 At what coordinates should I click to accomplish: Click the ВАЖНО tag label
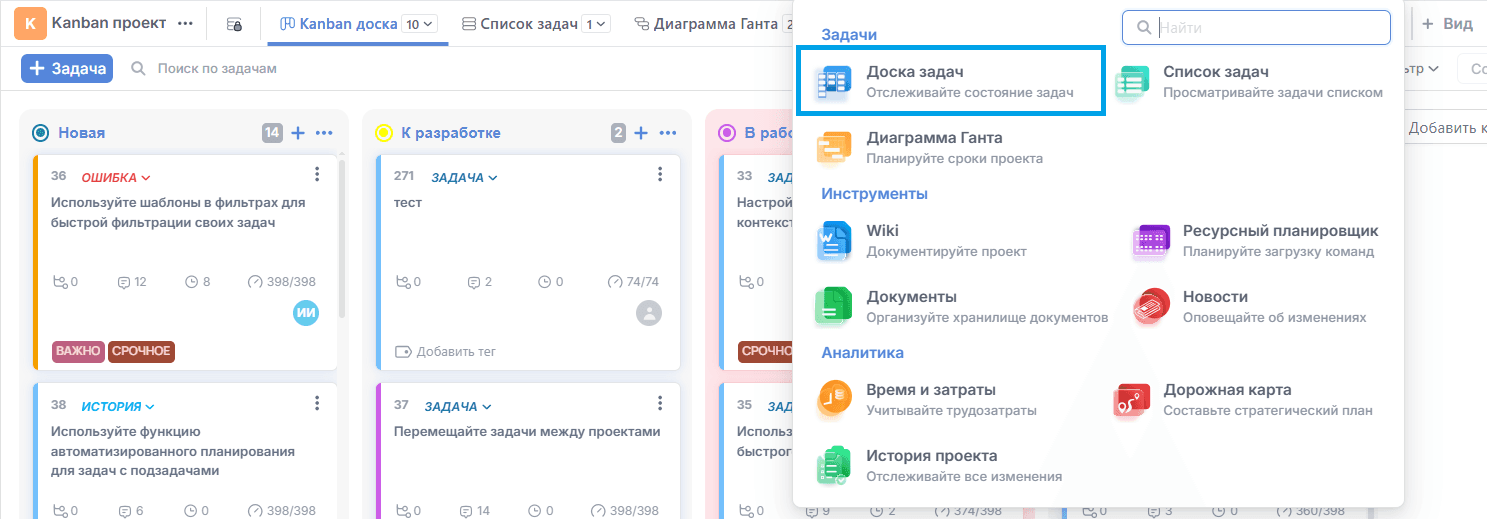(x=79, y=351)
